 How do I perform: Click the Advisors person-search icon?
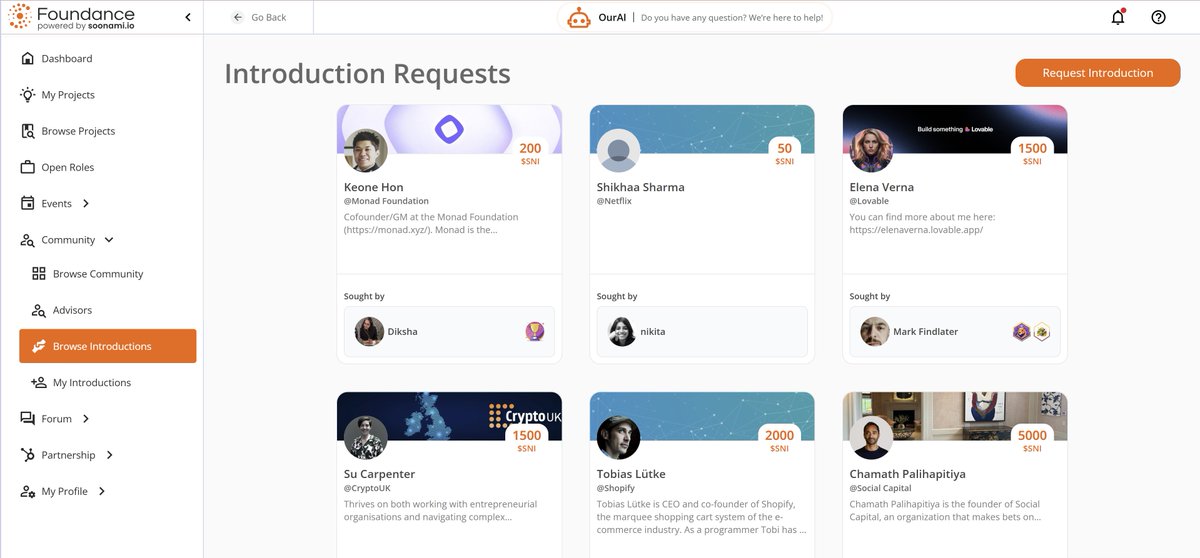click(39, 310)
